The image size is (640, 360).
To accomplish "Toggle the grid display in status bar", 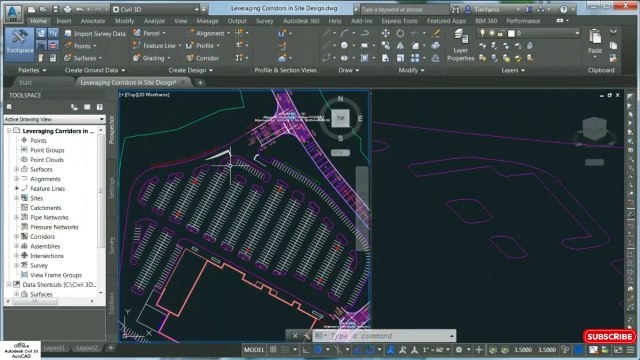I will coord(273,350).
